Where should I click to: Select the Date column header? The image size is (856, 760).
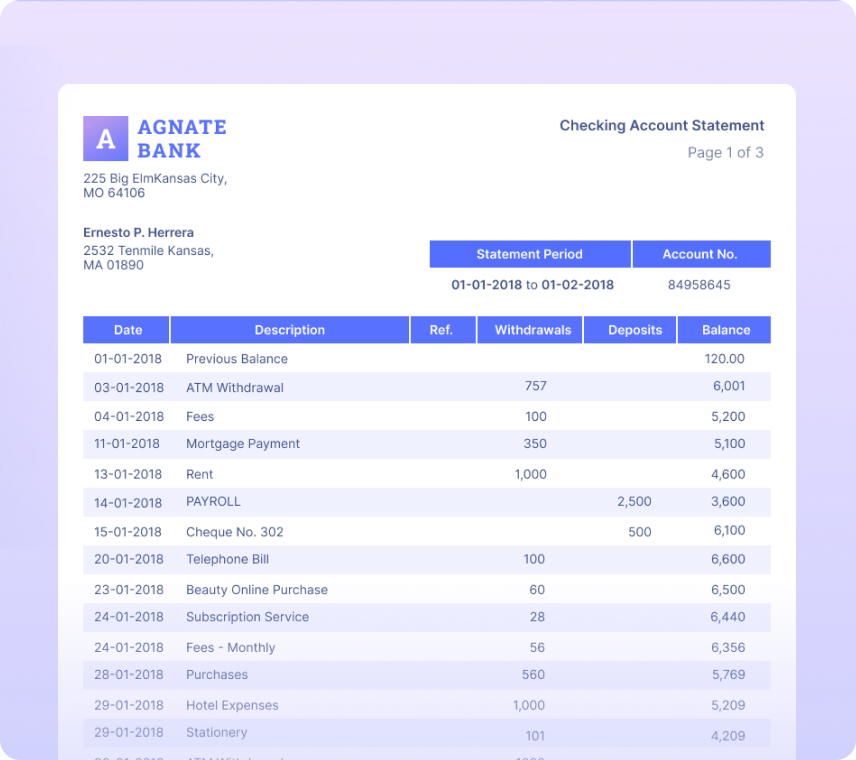click(125, 330)
